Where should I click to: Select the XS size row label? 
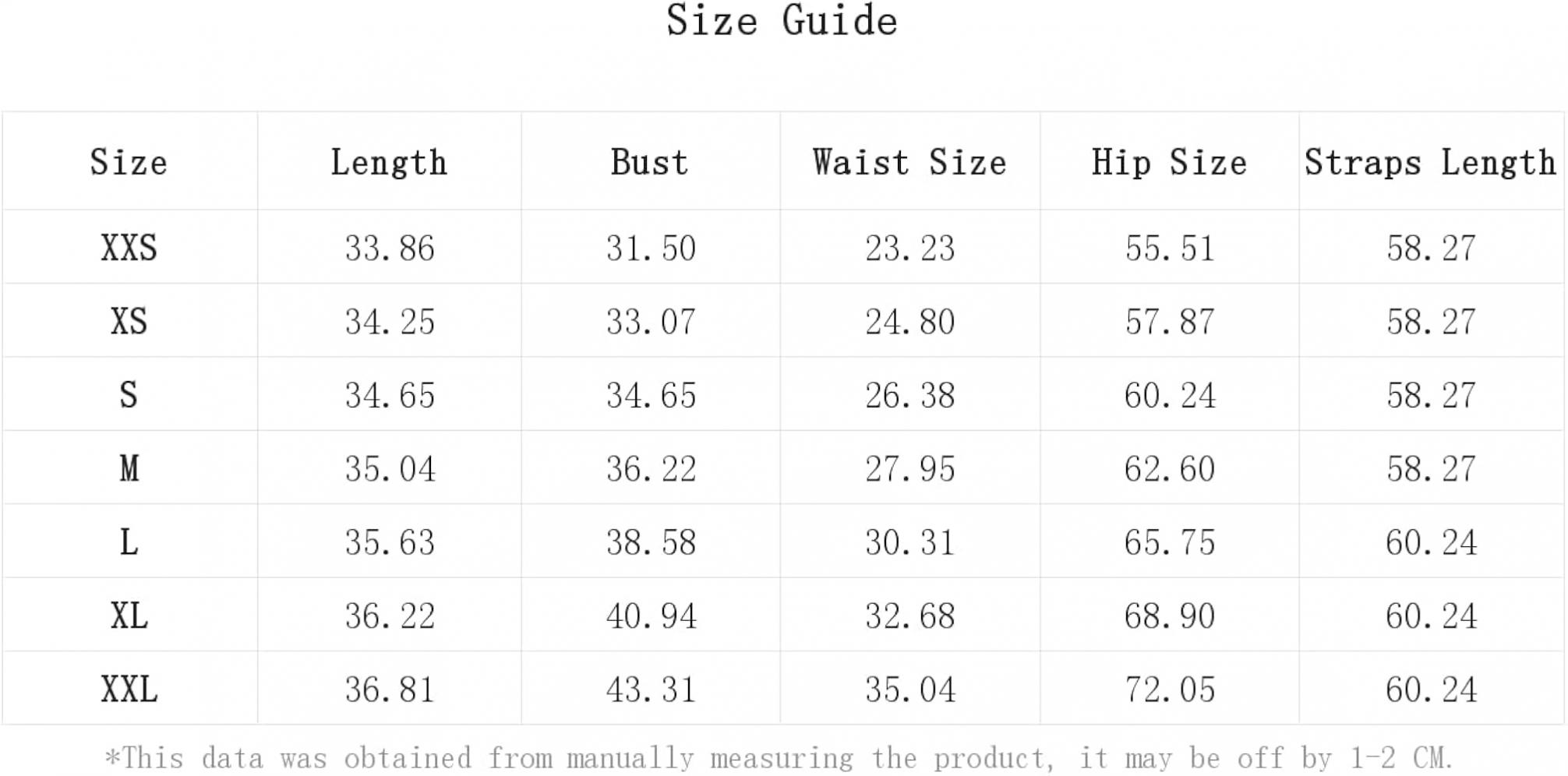pos(129,321)
